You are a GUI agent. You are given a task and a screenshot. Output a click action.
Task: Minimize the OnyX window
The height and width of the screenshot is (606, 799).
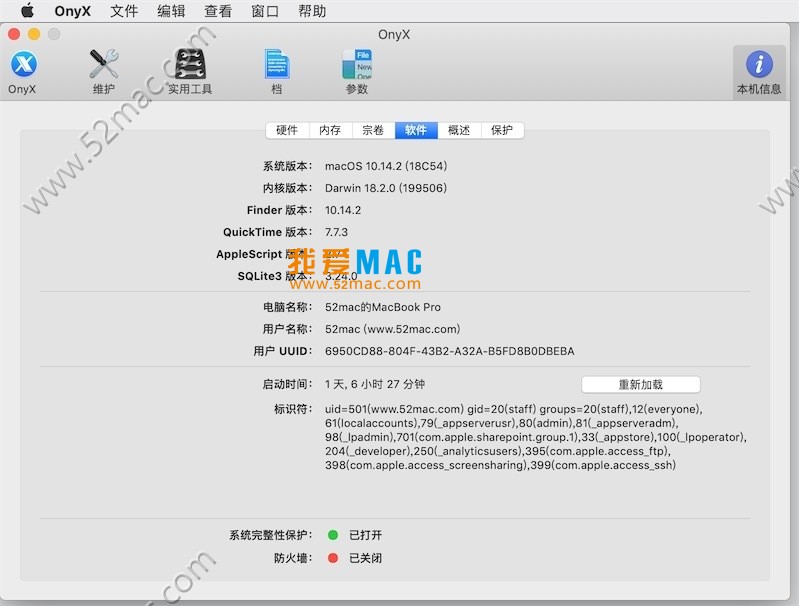coord(34,34)
